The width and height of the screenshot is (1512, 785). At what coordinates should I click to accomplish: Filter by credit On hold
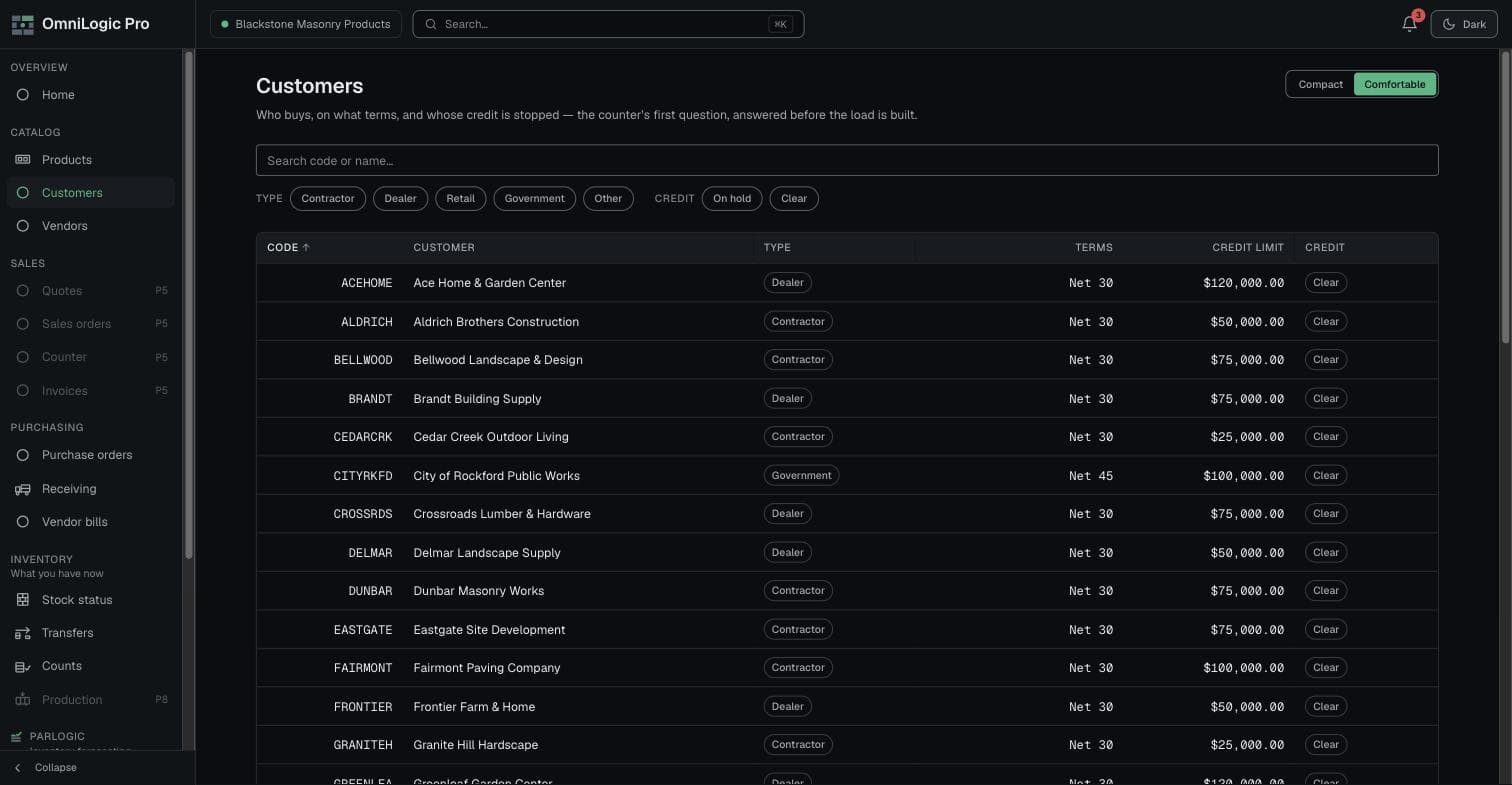tap(732, 199)
